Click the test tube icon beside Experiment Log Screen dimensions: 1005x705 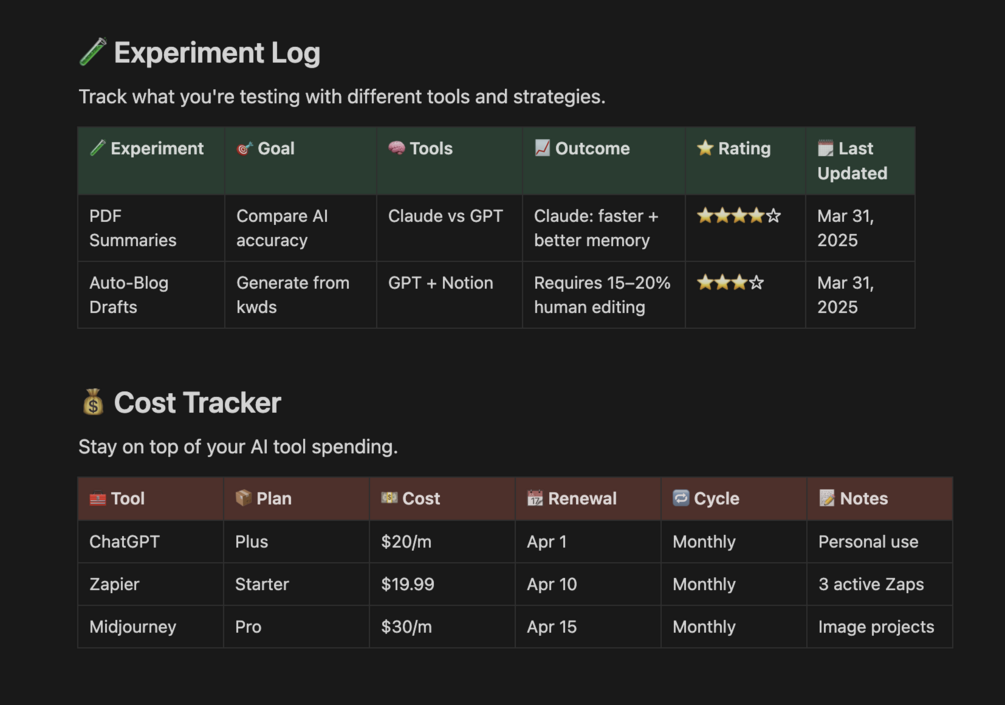pyautogui.click(x=93, y=52)
